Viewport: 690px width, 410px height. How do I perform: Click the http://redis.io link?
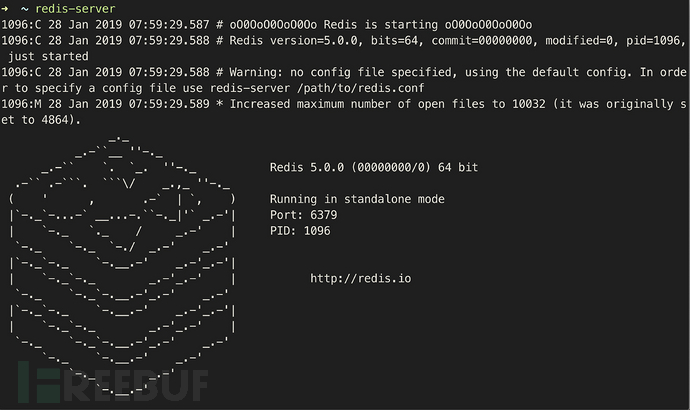tap(360, 278)
